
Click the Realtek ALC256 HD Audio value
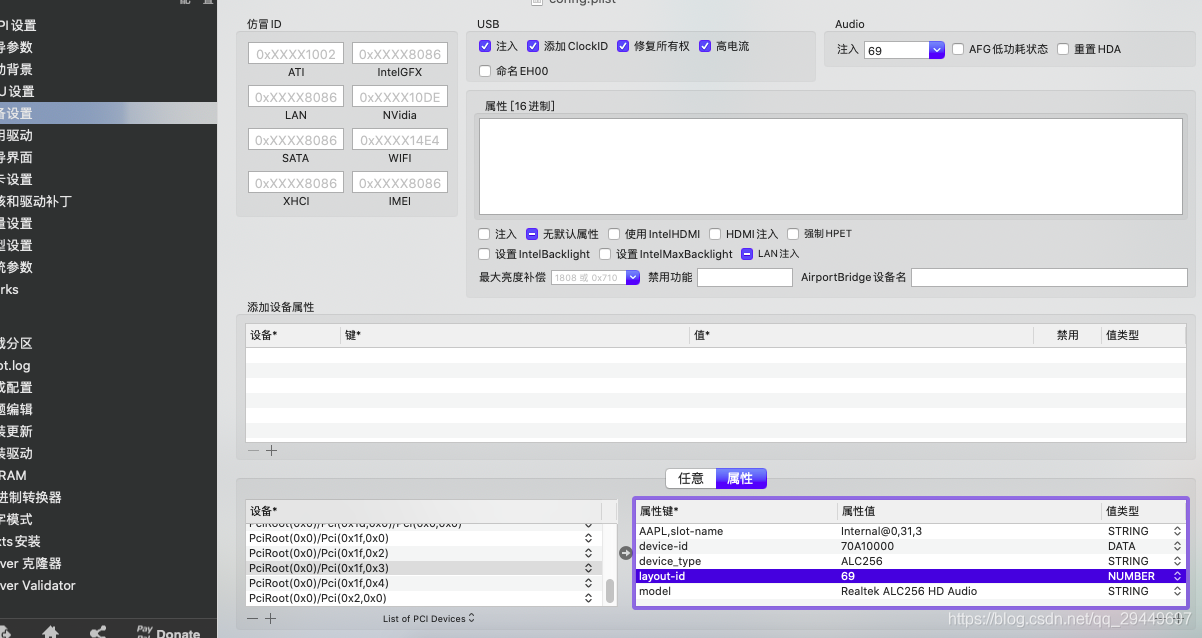coord(909,591)
